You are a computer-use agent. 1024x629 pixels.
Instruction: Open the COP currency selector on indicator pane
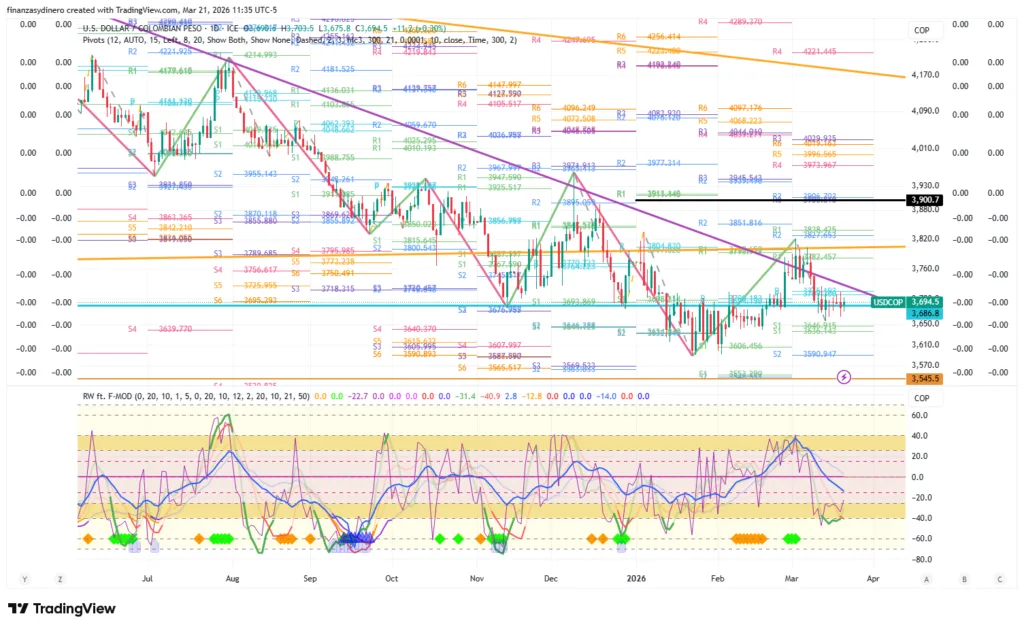tap(921, 397)
